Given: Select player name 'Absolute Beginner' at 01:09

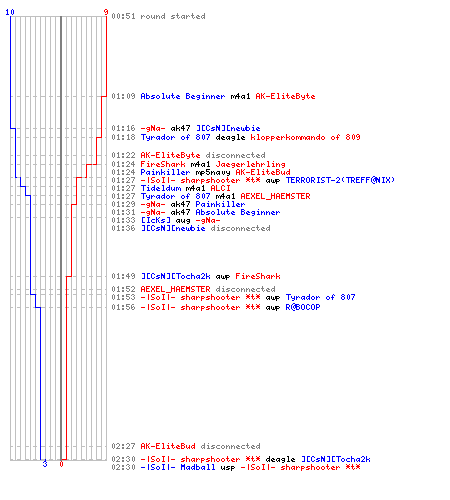Looking at the screenshot, I should coord(183,96).
